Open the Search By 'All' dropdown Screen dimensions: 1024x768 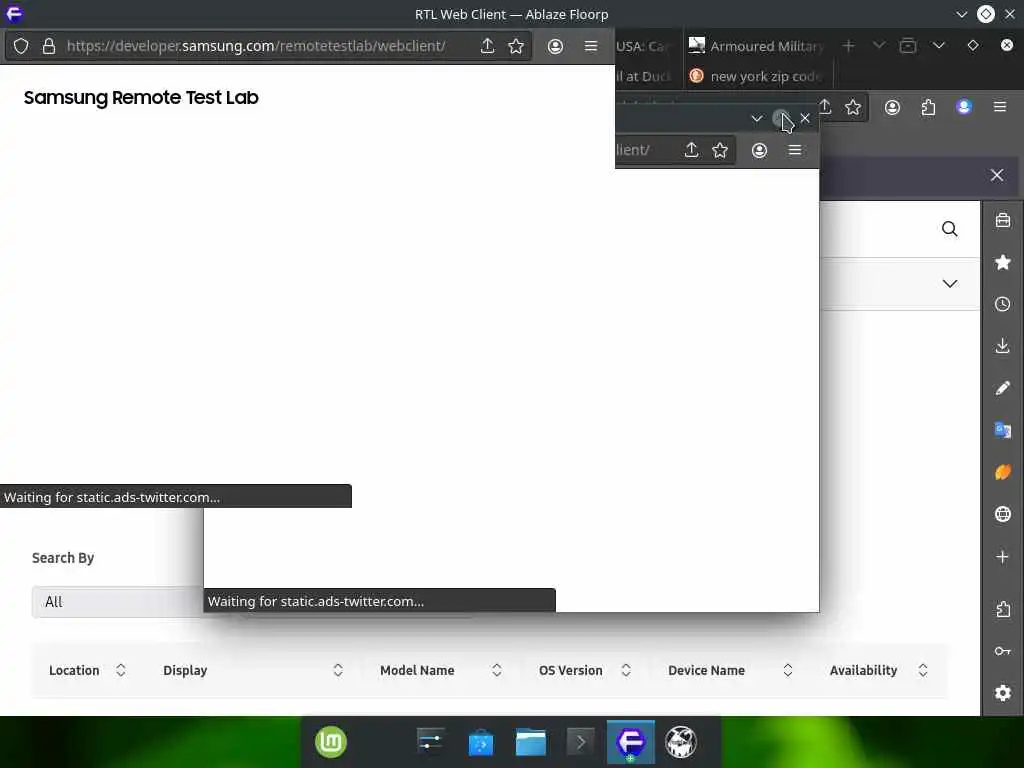[x=118, y=601]
